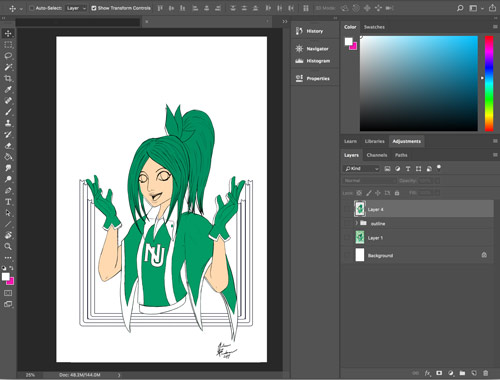Open the Normal blend mode dropdown
The image size is (500, 380).
[x=369, y=181]
